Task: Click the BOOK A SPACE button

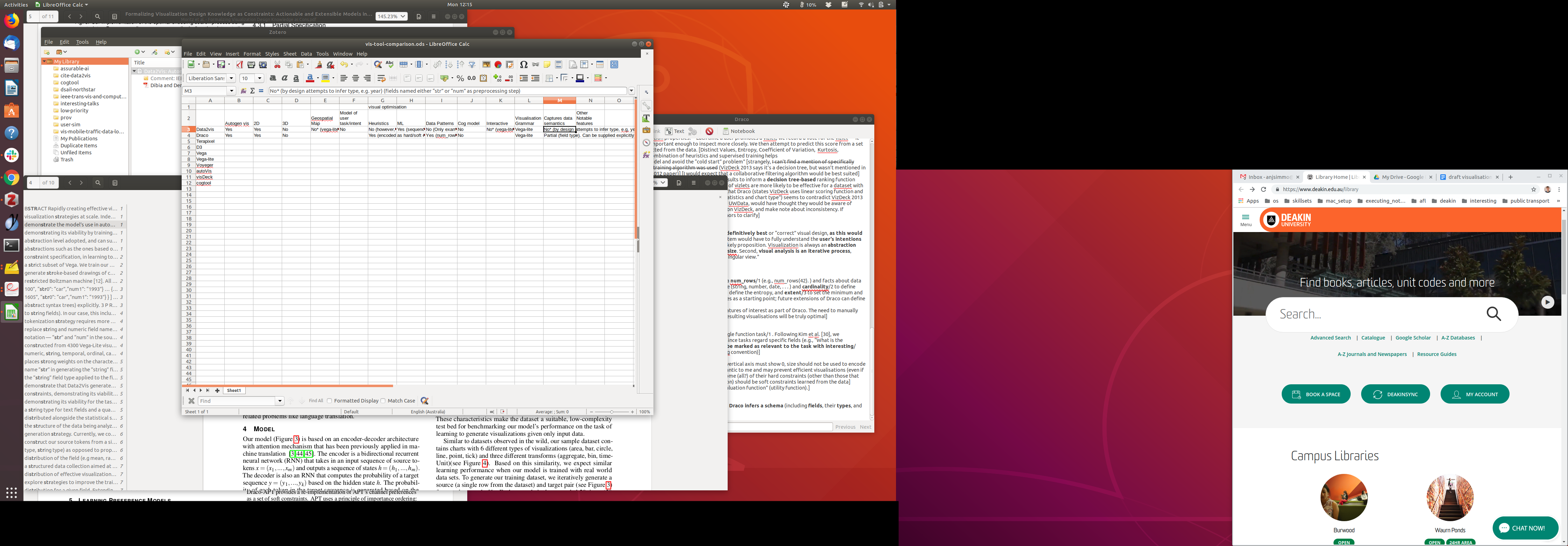Action: (x=1316, y=394)
